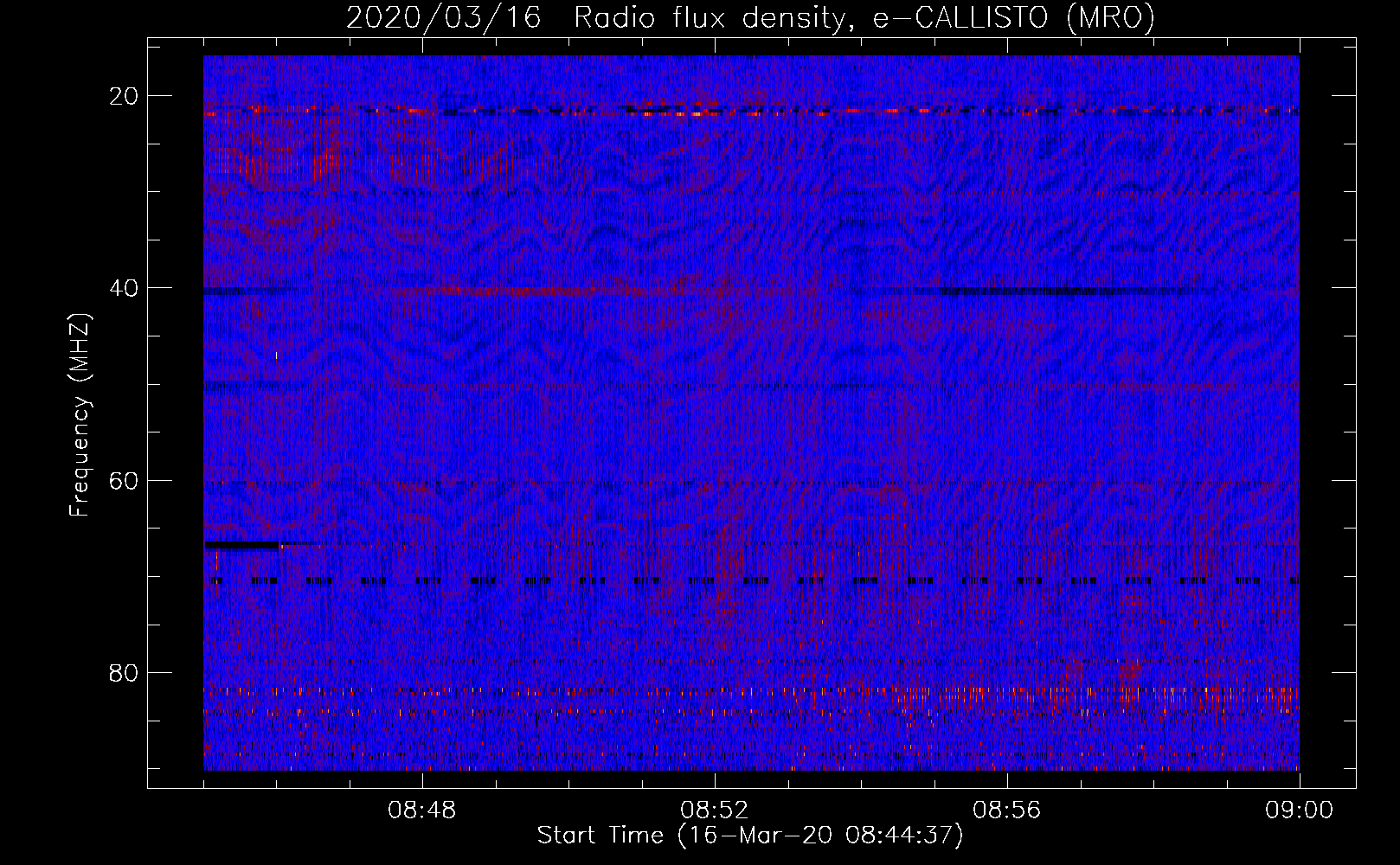The width and height of the screenshot is (1400, 865).
Task: Click the 20 MHz frequency tick label
Action: click(x=125, y=96)
